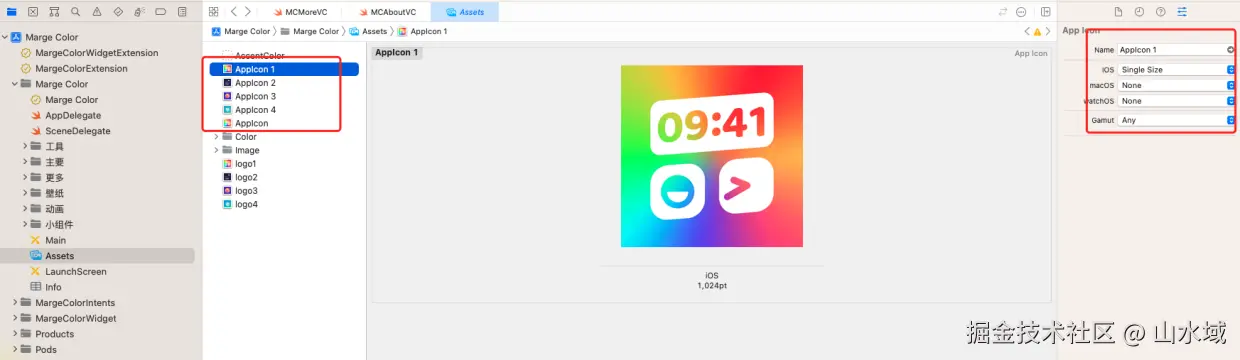The image size is (1240, 360).
Task: Jump to next issue arrow
Action: tap(1048, 32)
